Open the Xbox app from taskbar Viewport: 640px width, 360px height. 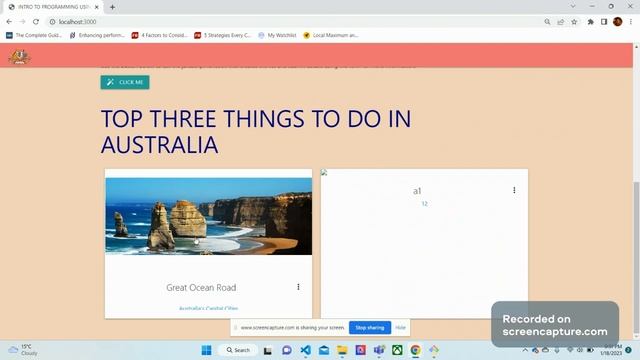397,350
